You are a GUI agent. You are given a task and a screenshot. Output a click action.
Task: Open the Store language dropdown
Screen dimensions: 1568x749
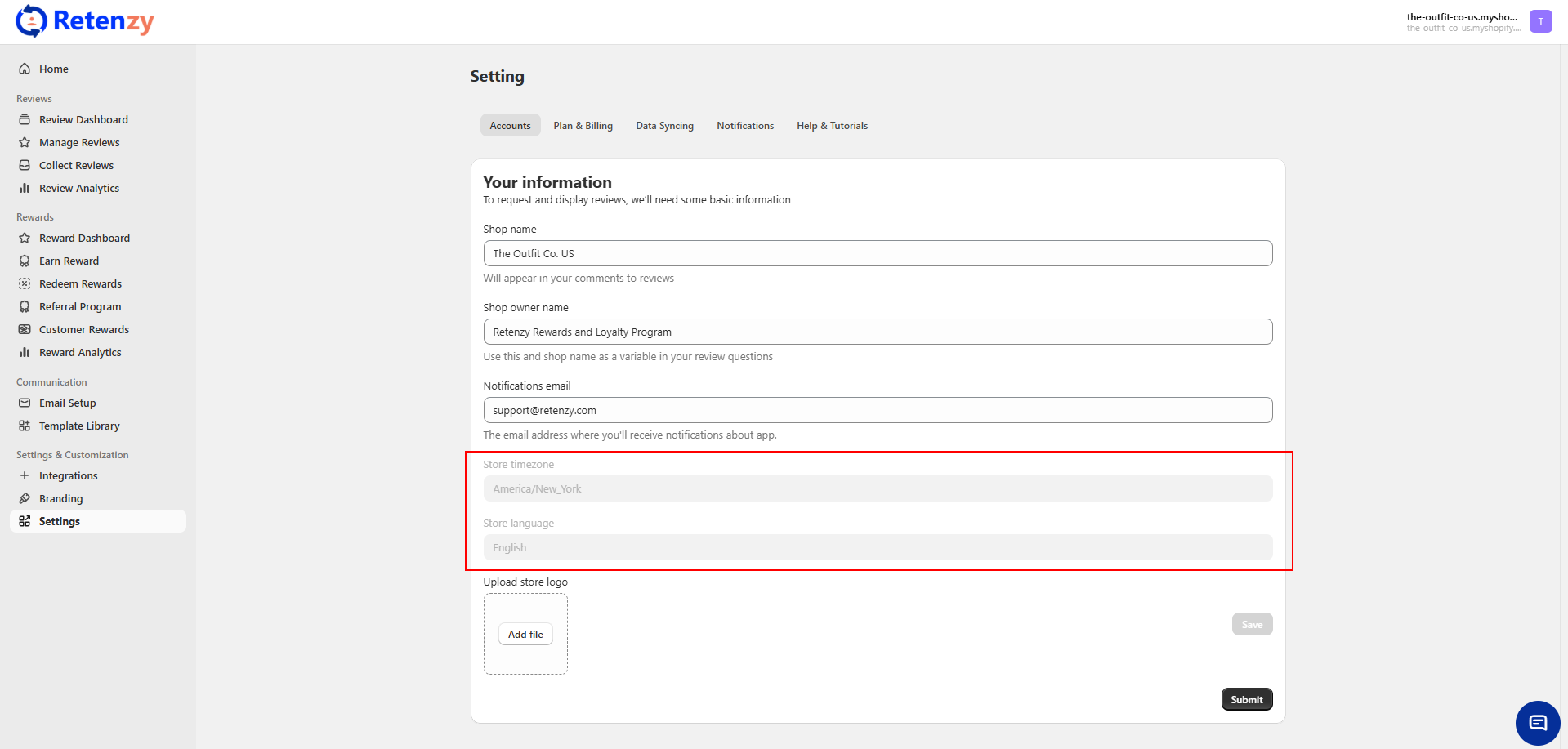coord(877,548)
